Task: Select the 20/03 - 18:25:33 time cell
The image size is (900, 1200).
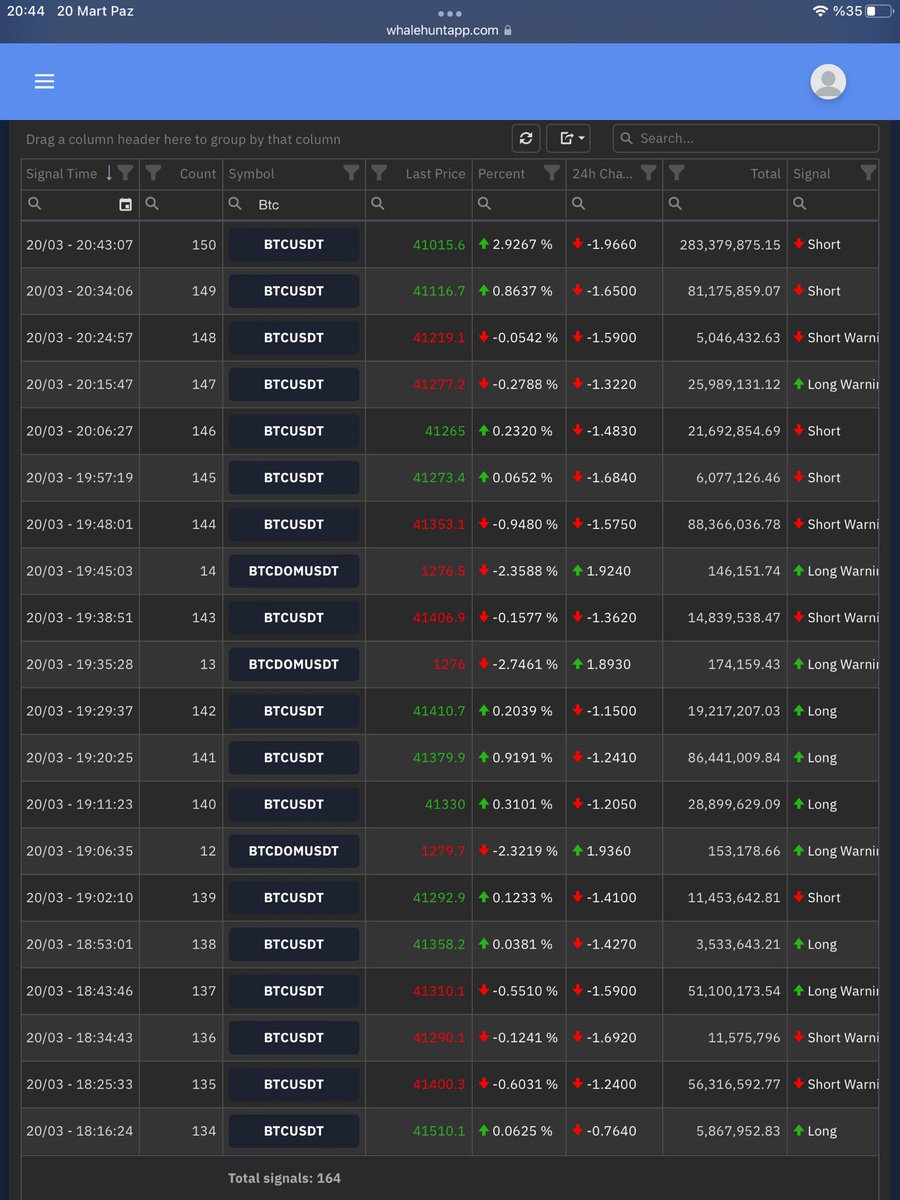Action: (80, 1084)
